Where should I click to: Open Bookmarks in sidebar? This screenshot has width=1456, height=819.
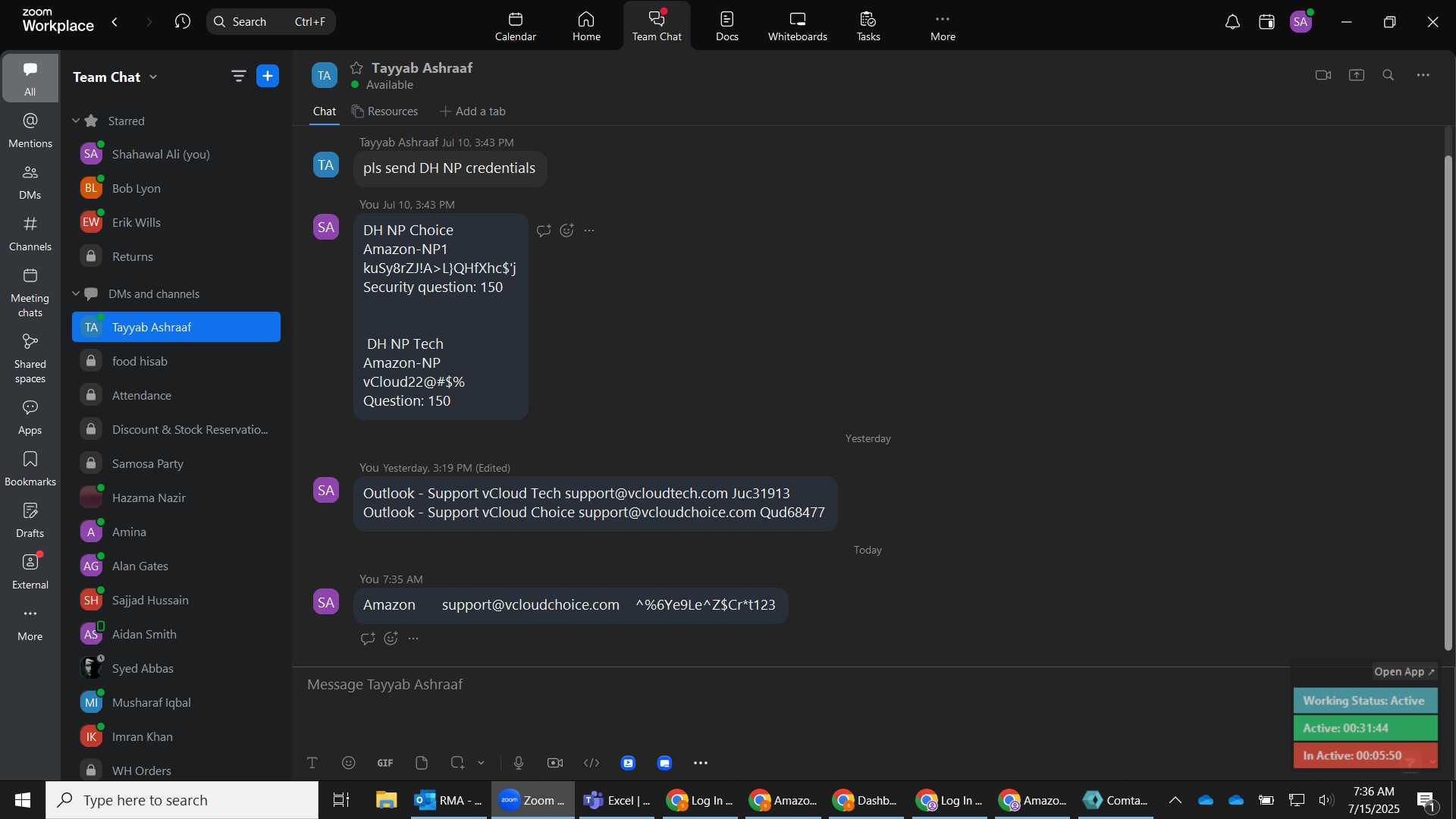pos(30,469)
